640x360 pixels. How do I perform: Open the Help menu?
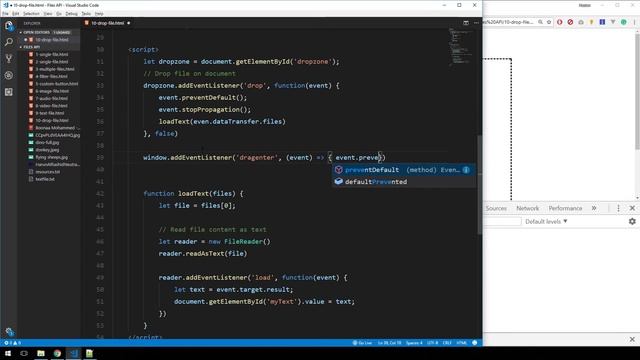pos(99,13)
